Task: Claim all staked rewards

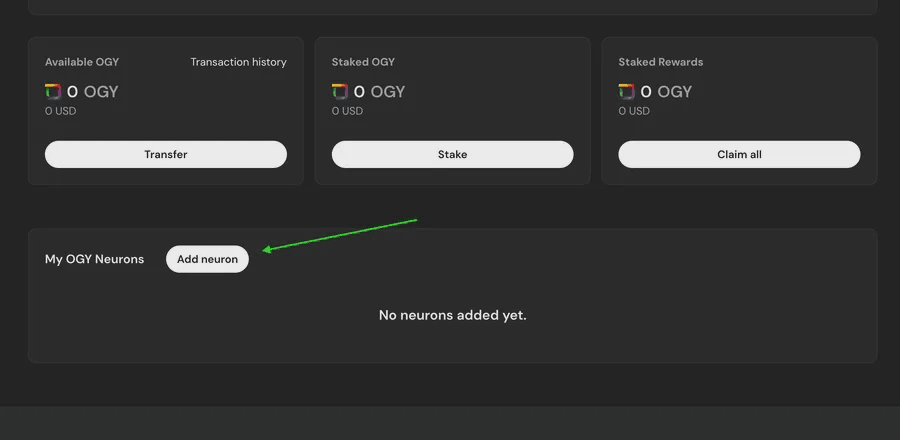Action: pyautogui.click(x=739, y=154)
